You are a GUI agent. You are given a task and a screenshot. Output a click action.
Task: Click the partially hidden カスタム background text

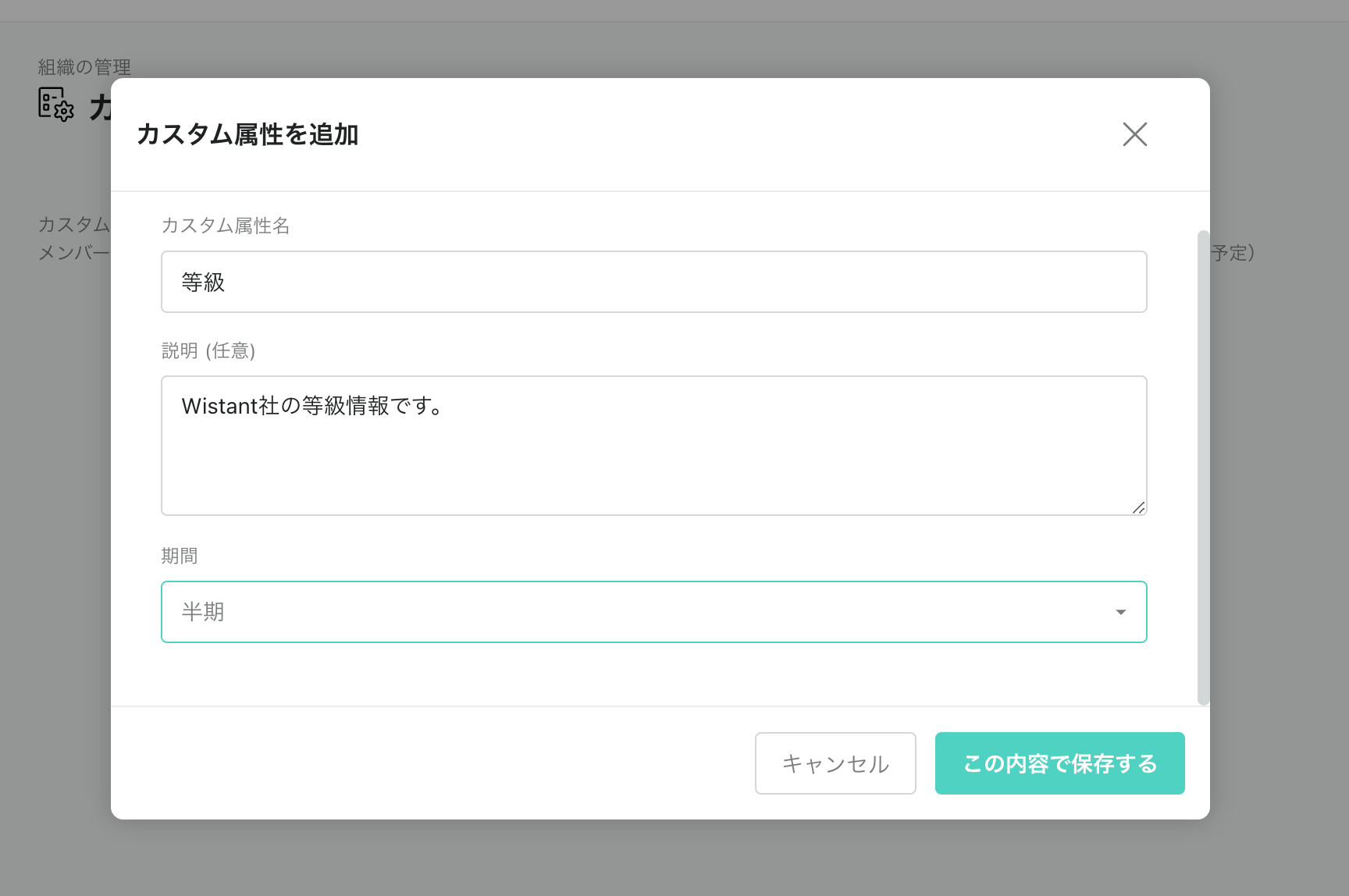tap(73, 225)
